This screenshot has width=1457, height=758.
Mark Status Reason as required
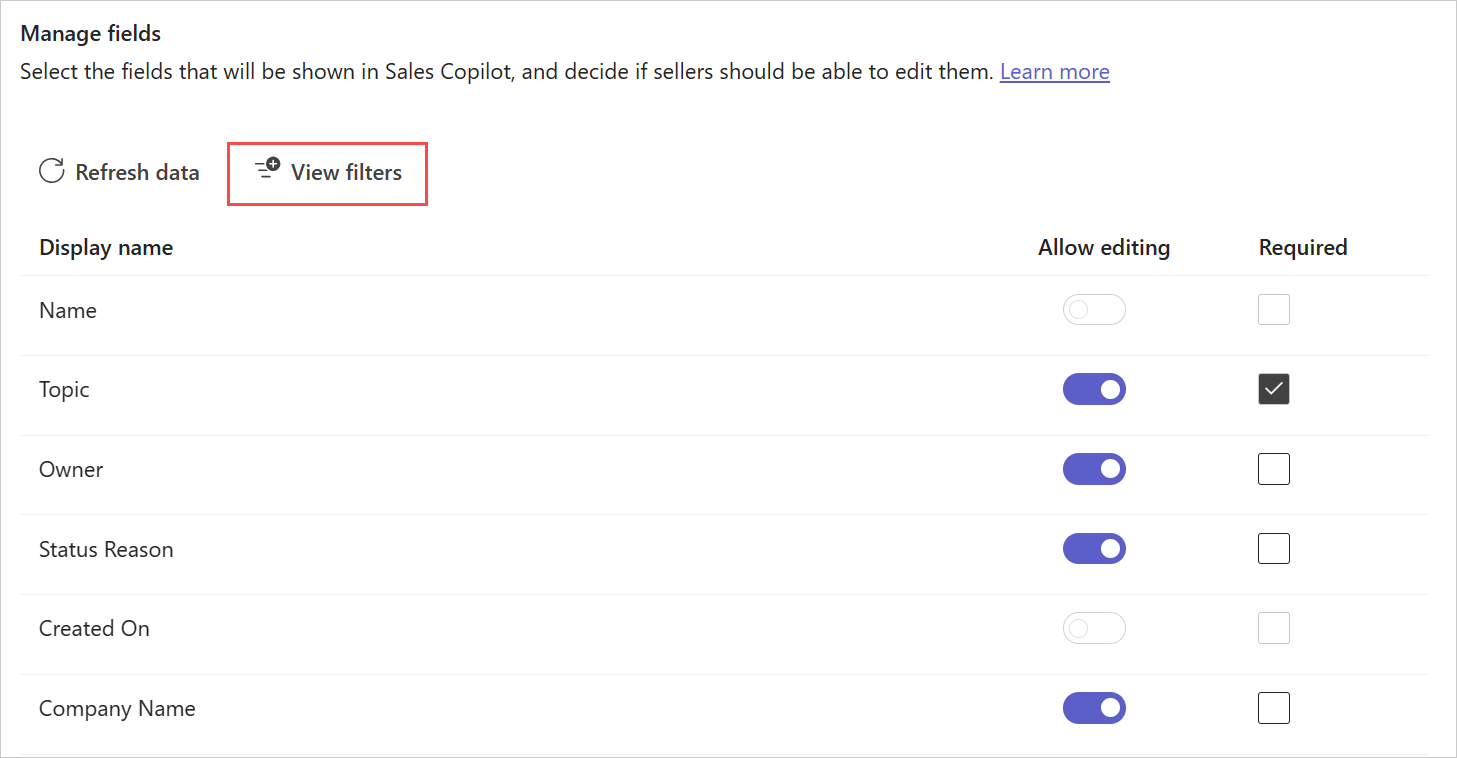(1274, 548)
